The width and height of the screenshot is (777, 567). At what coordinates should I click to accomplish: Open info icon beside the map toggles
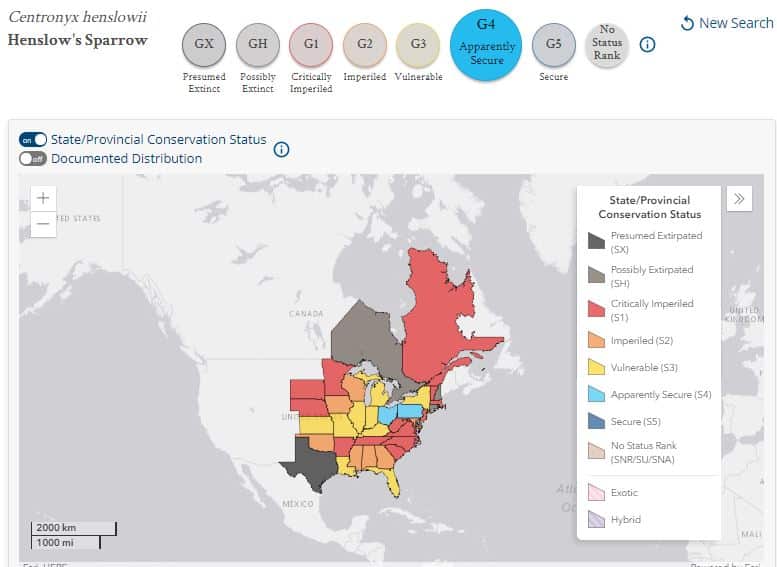281,149
